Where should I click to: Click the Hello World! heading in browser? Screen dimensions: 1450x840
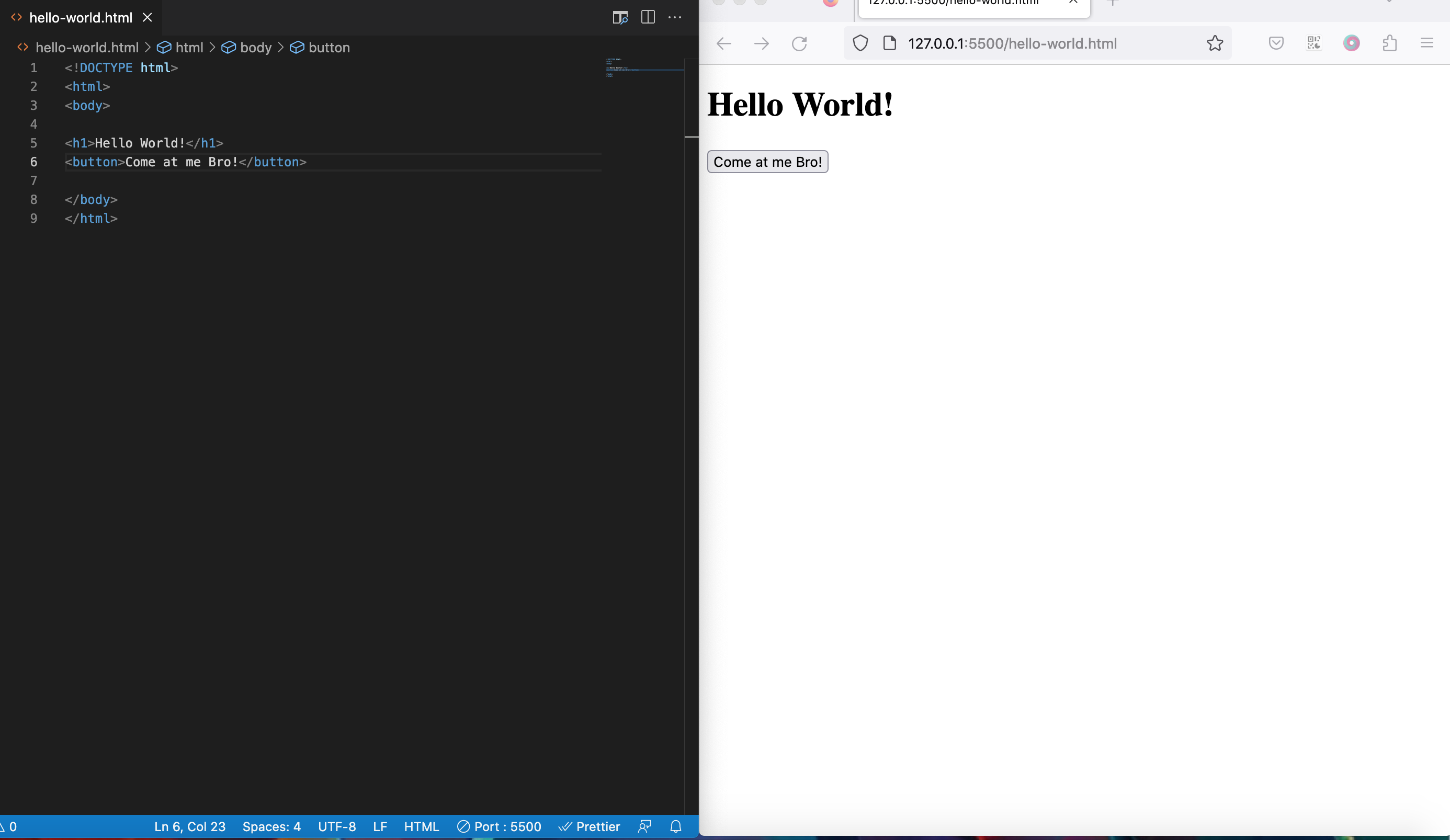click(x=800, y=105)
